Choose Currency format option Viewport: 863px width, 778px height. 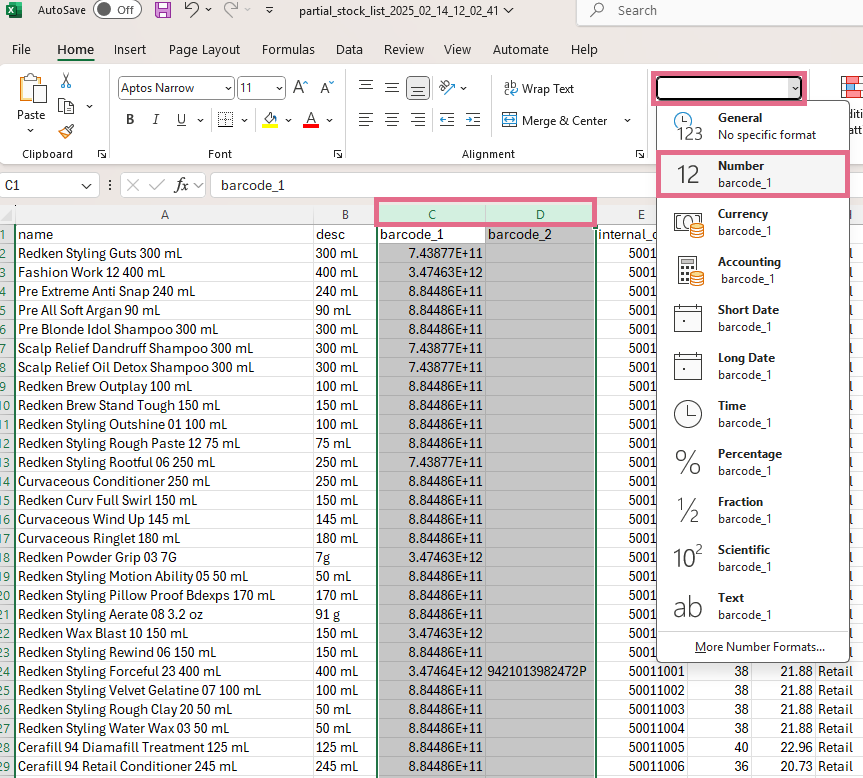pyautogui.click(x=752, y=222)
